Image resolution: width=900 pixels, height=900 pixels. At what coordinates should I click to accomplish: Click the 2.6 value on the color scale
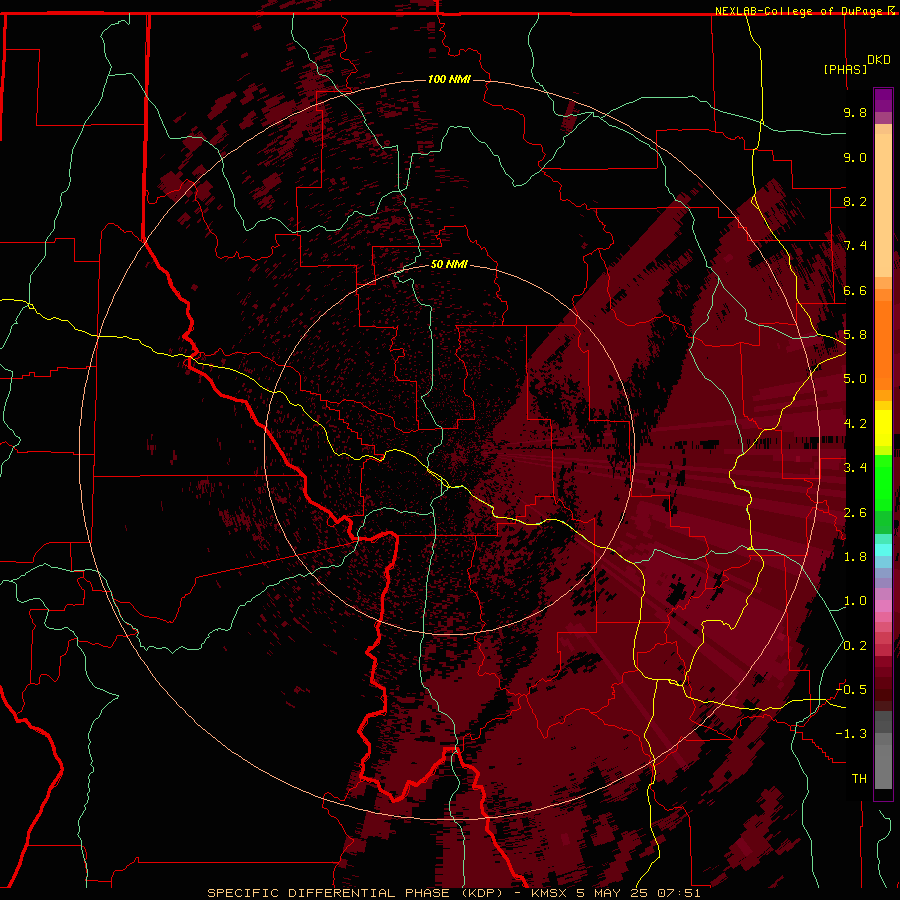(x=855, y=513)
